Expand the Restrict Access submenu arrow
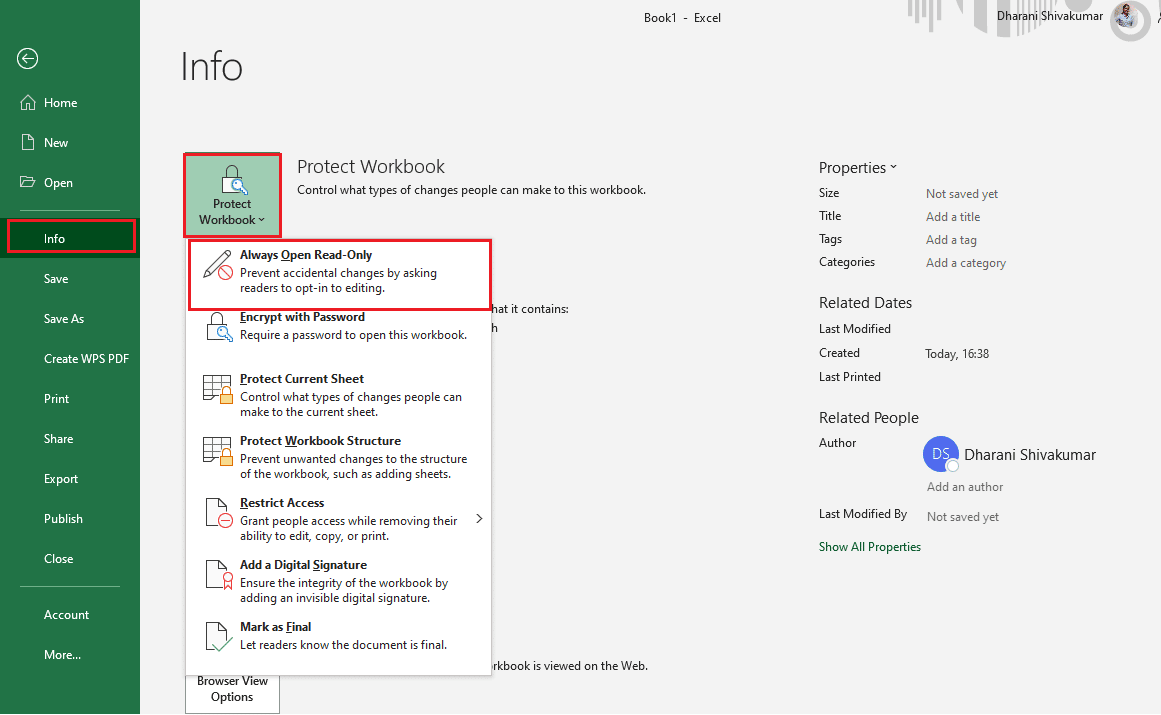 pos(479,519)
